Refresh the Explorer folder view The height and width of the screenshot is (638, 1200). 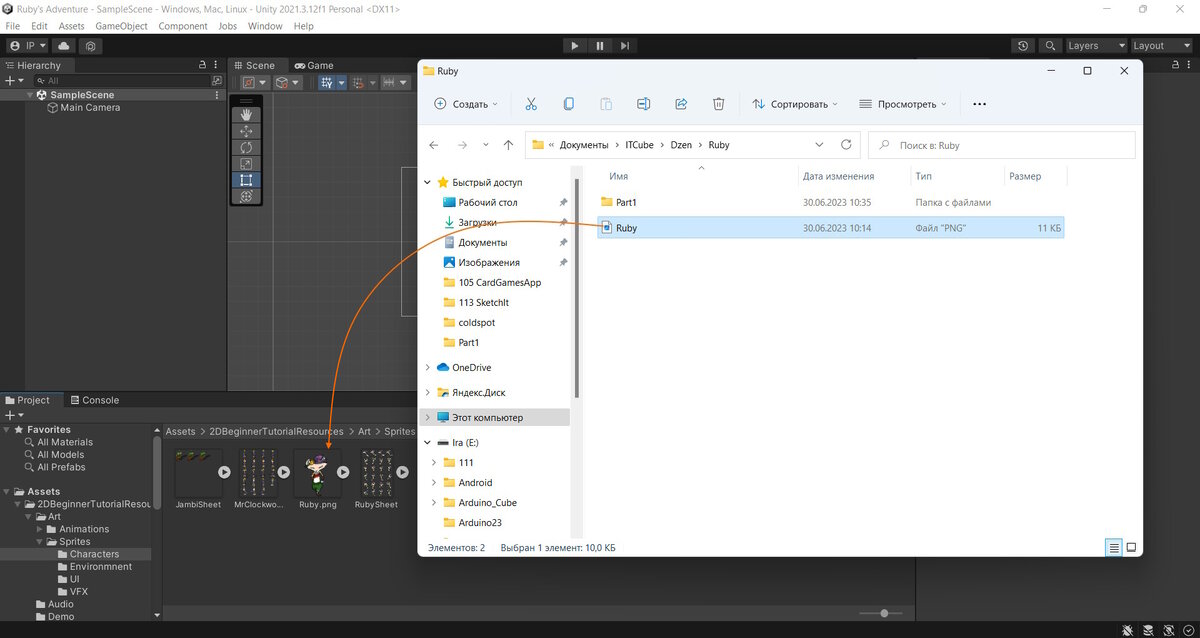click(x=846, y=144)
